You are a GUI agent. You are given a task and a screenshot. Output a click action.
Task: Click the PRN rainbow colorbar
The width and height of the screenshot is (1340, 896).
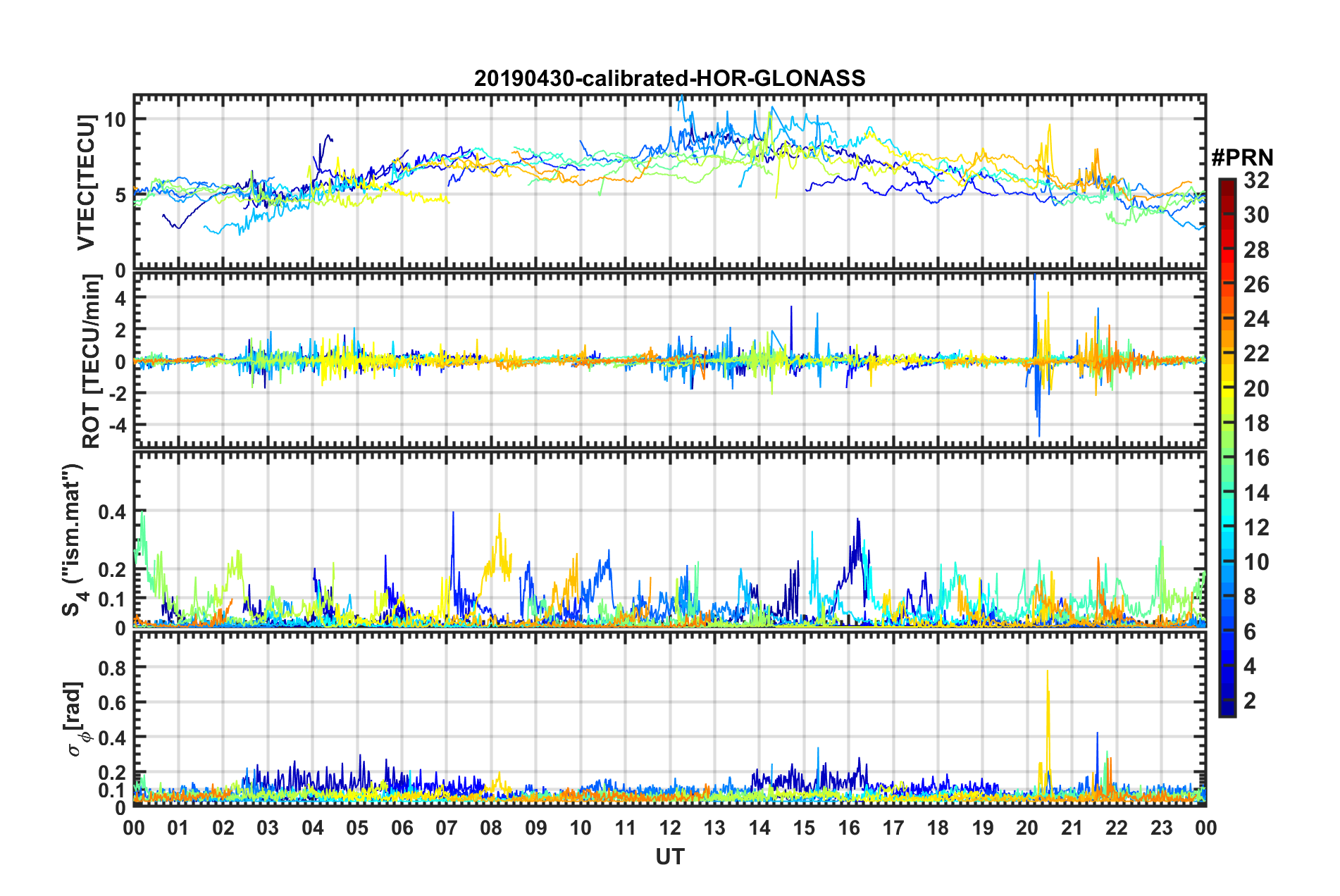tap(1227, 447)
